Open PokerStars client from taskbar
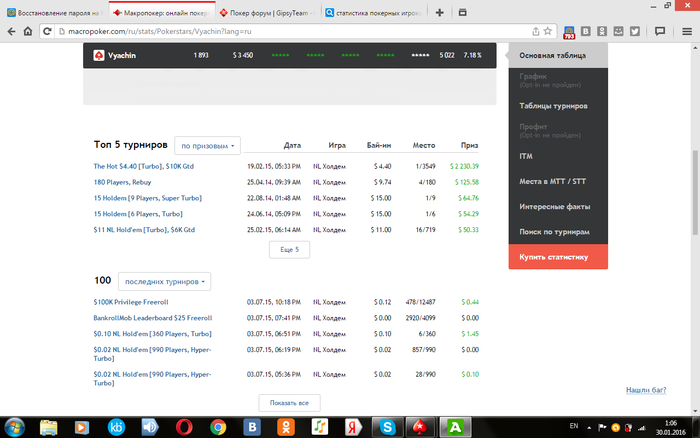700x438 pixels. click(x=420, y=427)
